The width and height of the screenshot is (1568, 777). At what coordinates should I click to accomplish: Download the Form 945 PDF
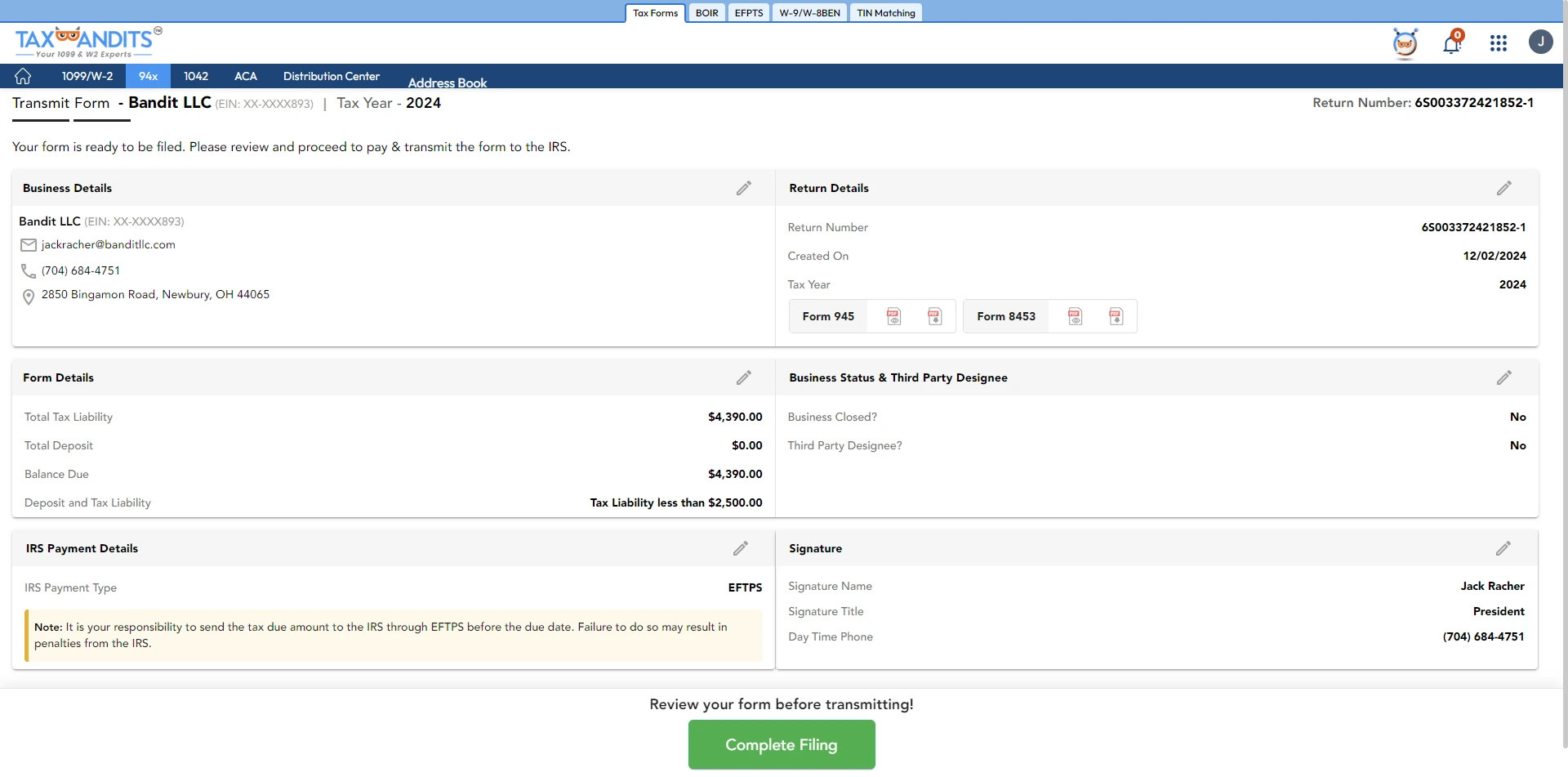[935, 316]
